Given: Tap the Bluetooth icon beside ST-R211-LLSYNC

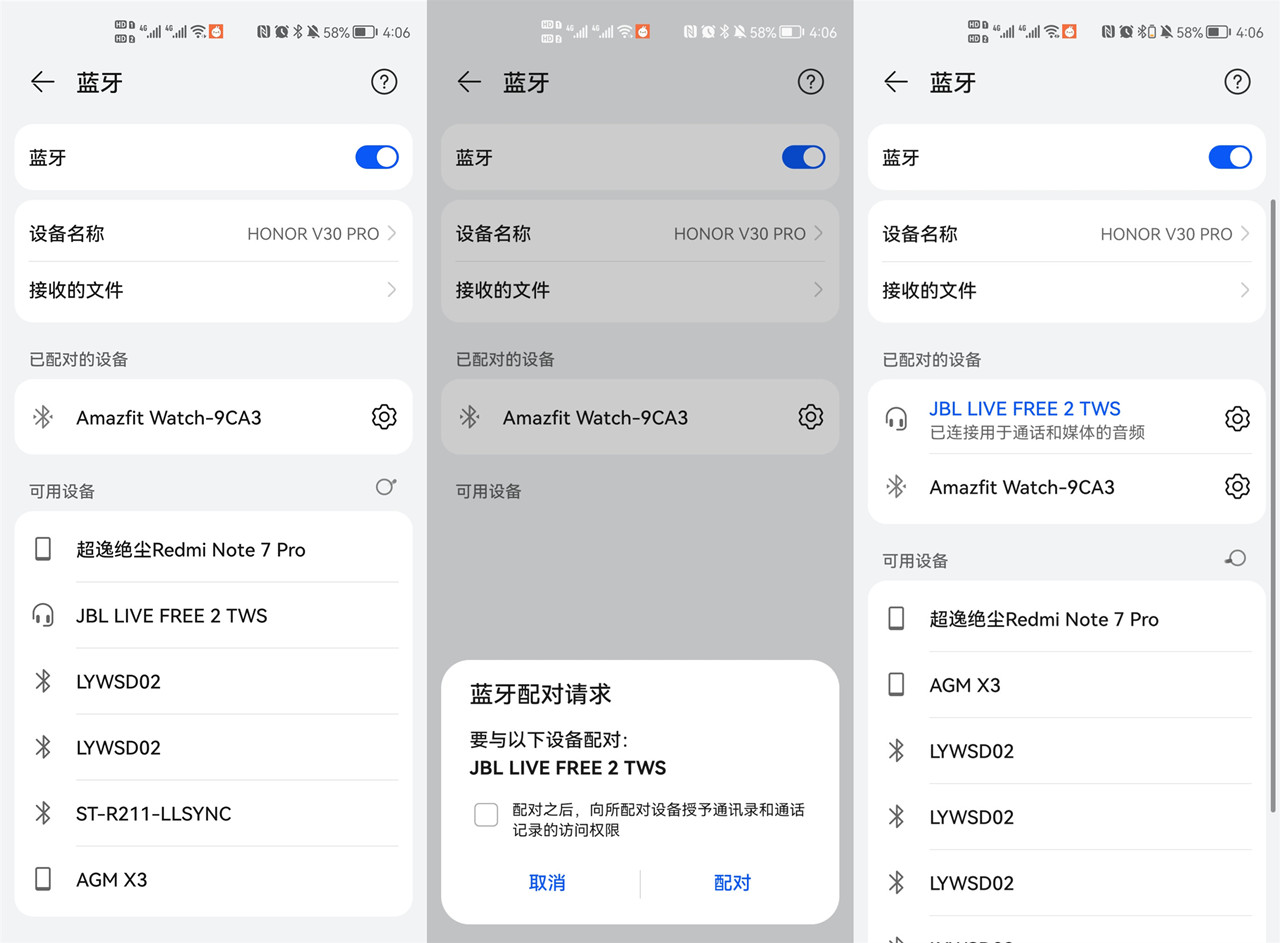Looking at the screenshot, I should click(43, 813).
